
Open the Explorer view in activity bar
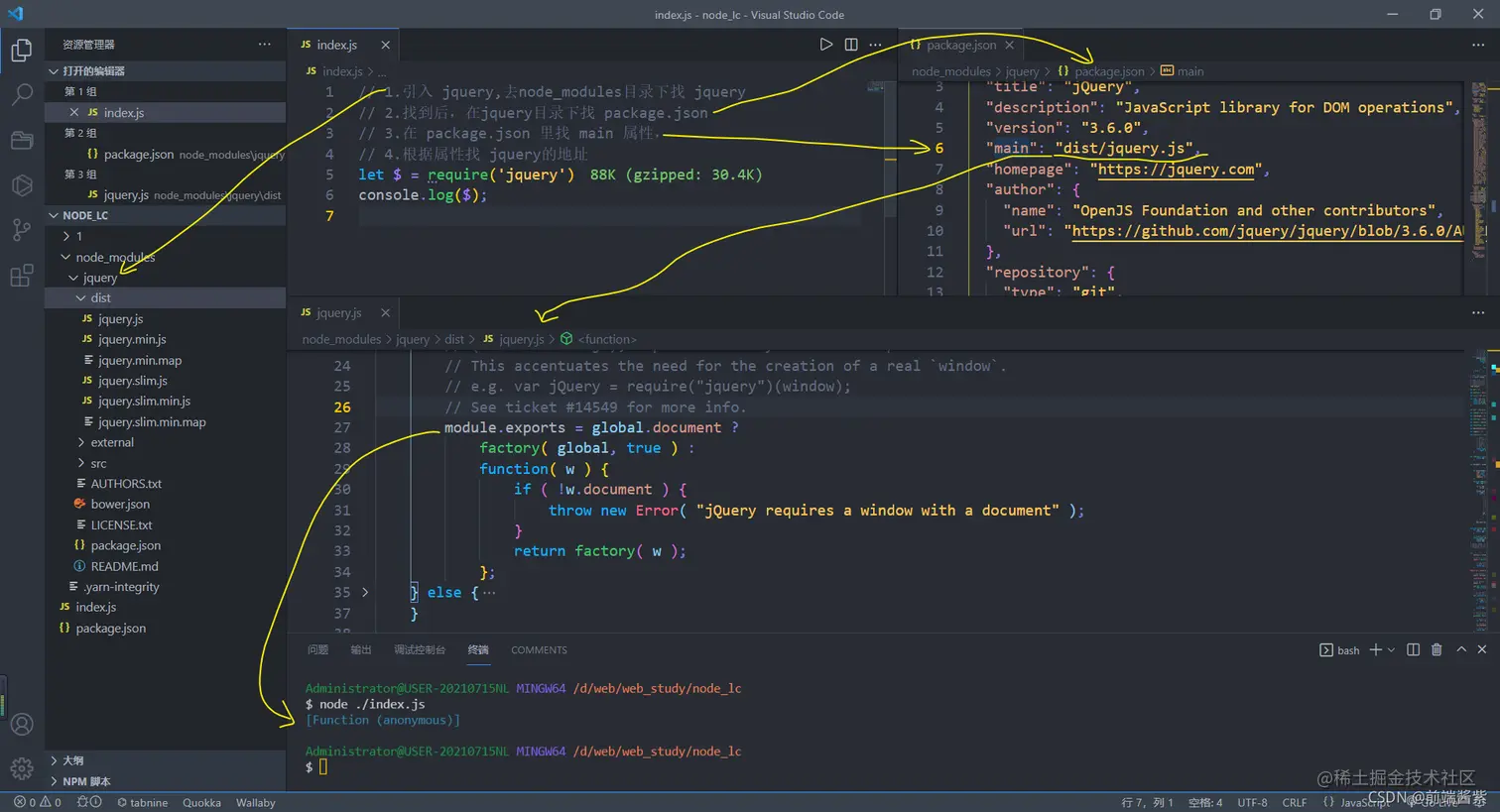[22, 50]
